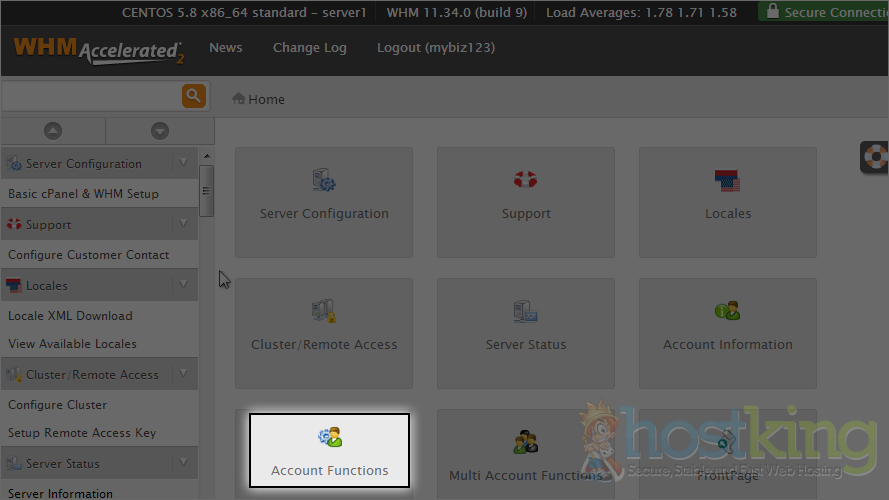Open the Server Status icon tile
Screen dimensions: 889x500
(526, 332)
